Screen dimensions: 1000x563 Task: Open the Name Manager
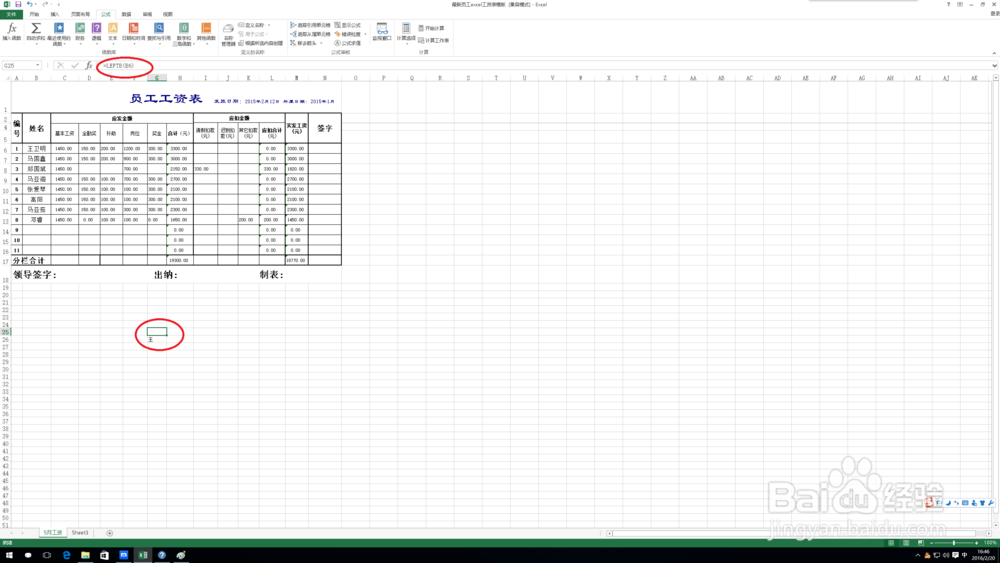(x=228, y=34)
